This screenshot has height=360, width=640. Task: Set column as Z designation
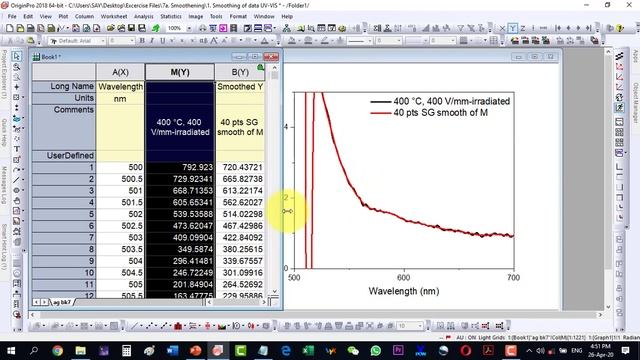pos(522,28)
